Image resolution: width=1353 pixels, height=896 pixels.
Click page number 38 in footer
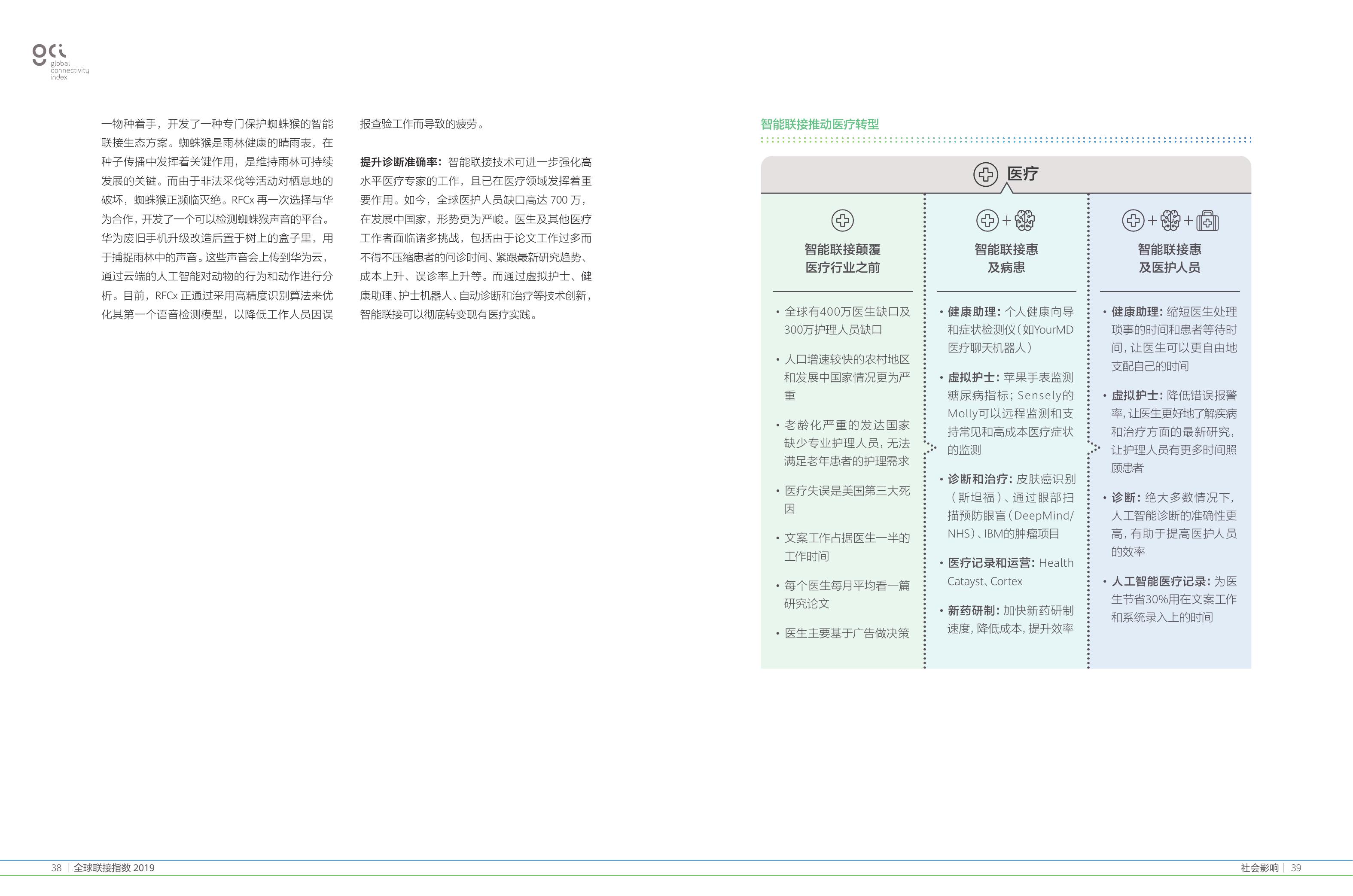pyautogui.click(x=56, y=867)
